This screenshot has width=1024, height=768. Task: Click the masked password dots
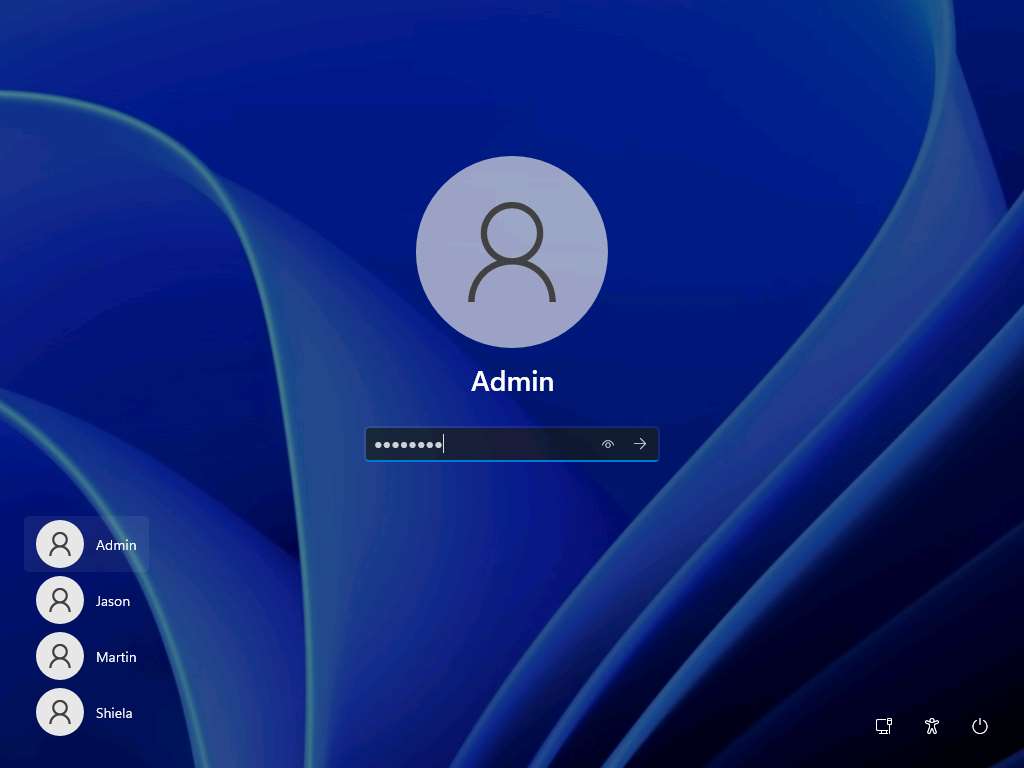408,444
